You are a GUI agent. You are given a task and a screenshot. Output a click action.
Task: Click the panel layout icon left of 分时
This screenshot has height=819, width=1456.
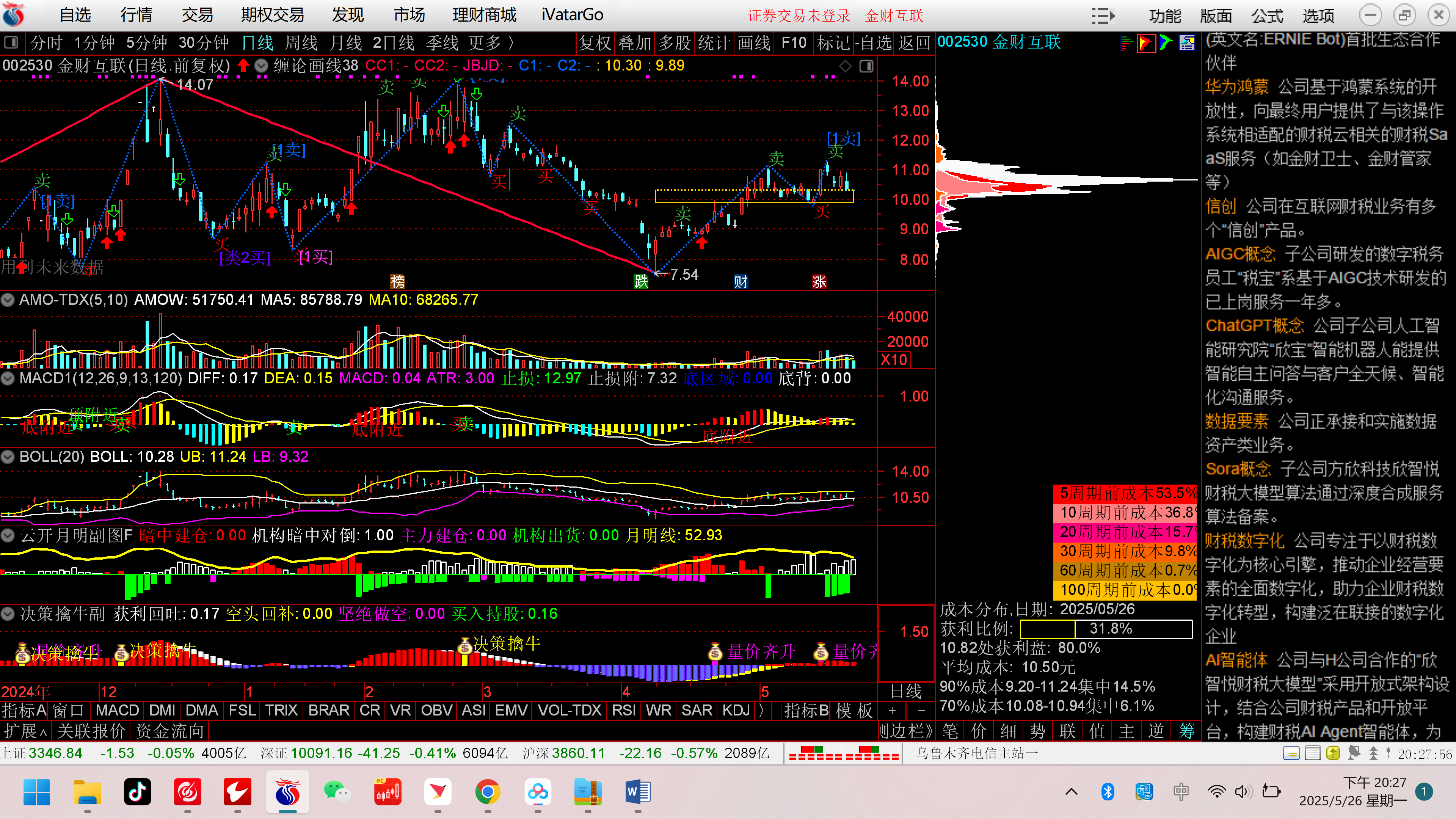pyautogui.click(x=11, y=43)
